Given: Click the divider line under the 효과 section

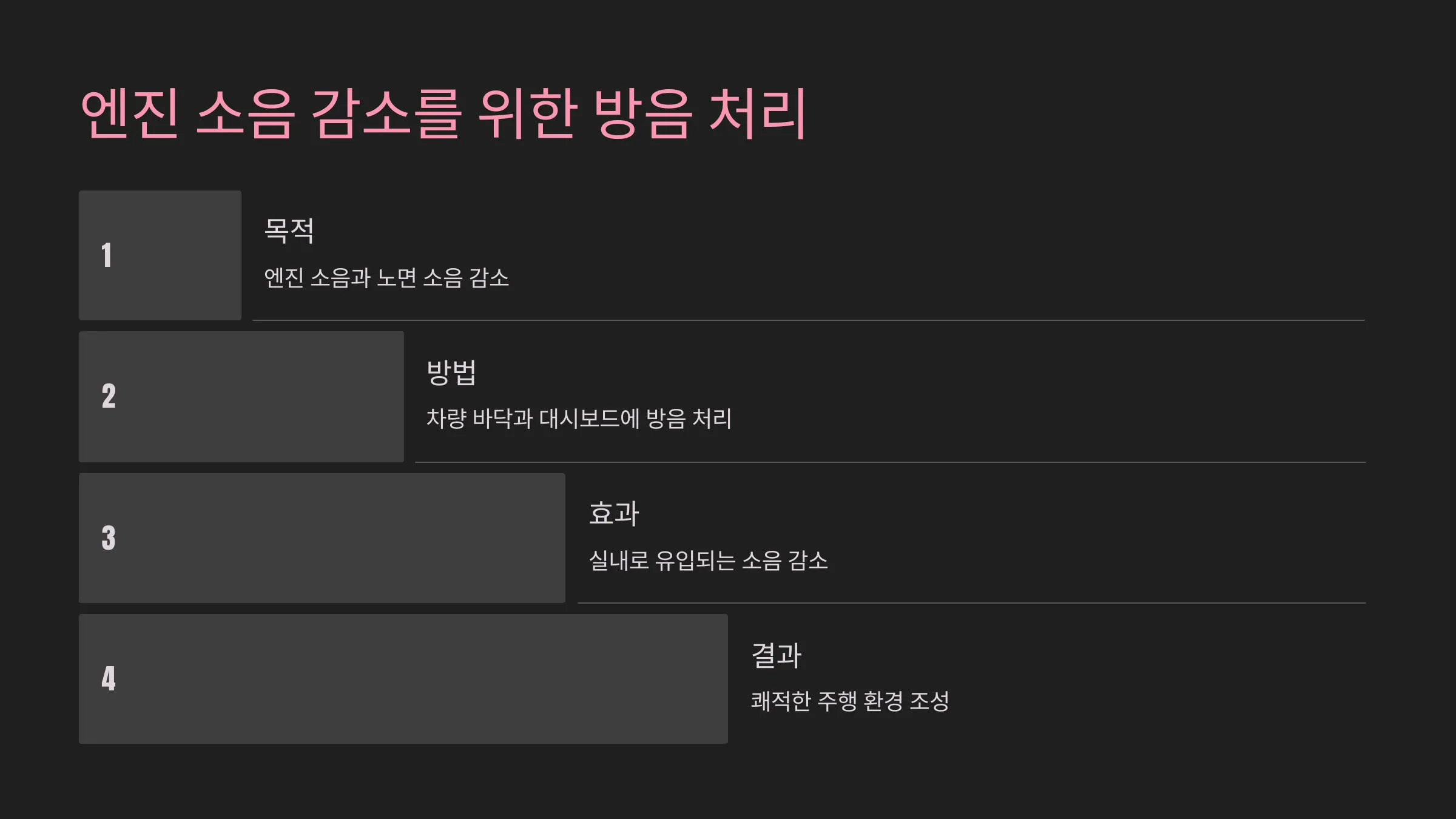Looking at the screenshot, I should (x=972, y=603).
